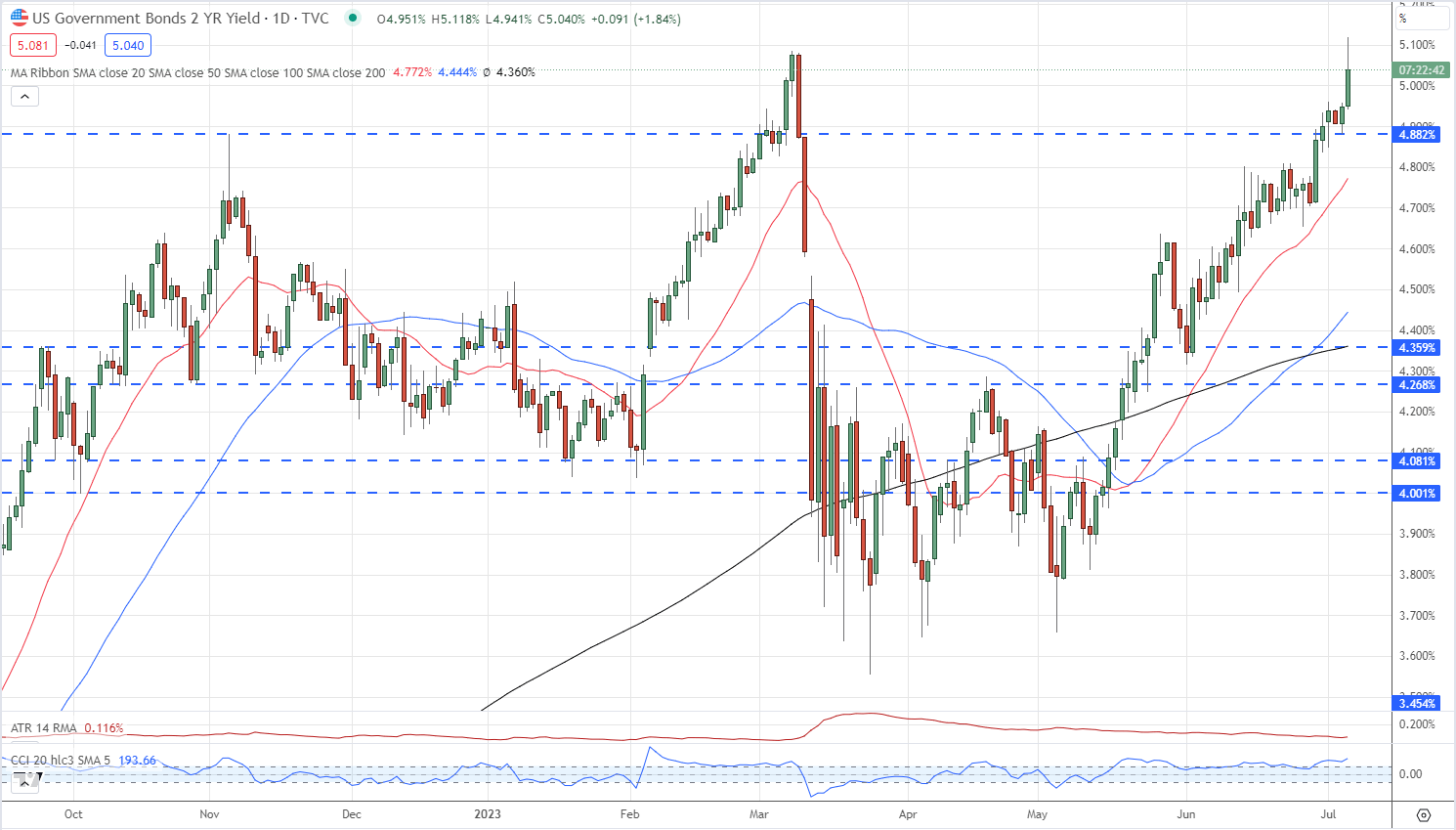Click the 3.800% price axis label
The width and height of the screenshot is (1456, 830).
coord(1417,575)
